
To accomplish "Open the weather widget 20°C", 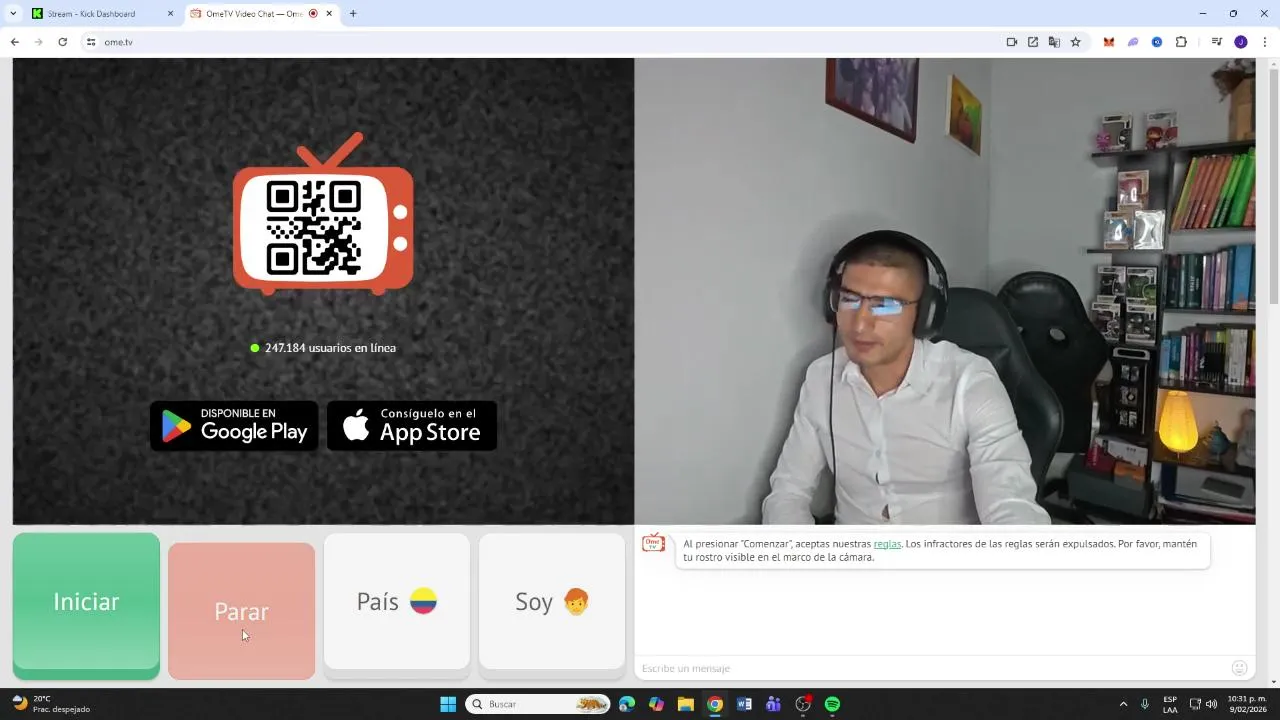I will coord(52,704).
